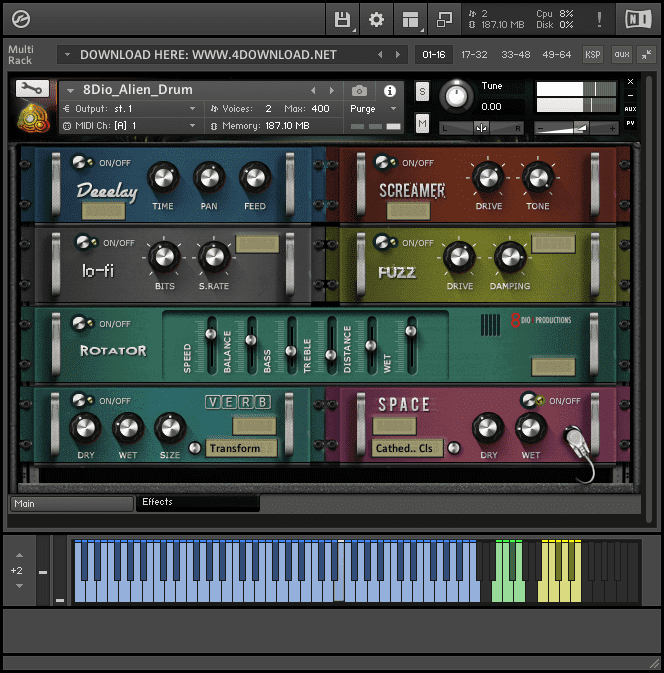Switch to the Effects tab
This screenshot has width=664, height=673.
click(197, 502)
